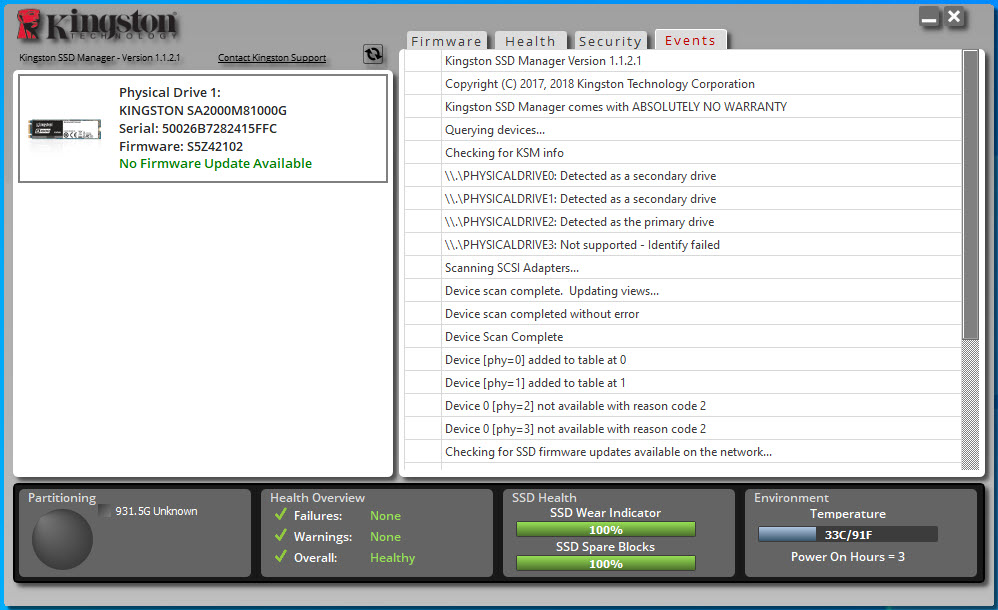Select the 'Device 0 [phy=2] not available' row
The height and width of the screenshot is (610, 998).
coord(683,406)
